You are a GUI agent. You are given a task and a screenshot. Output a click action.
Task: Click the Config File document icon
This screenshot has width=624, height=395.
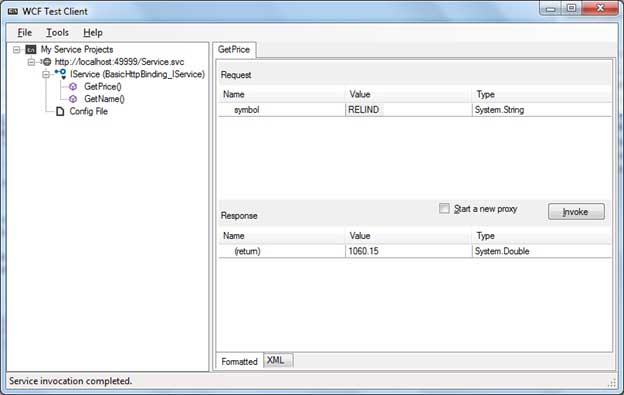click(x=60, y=111)
